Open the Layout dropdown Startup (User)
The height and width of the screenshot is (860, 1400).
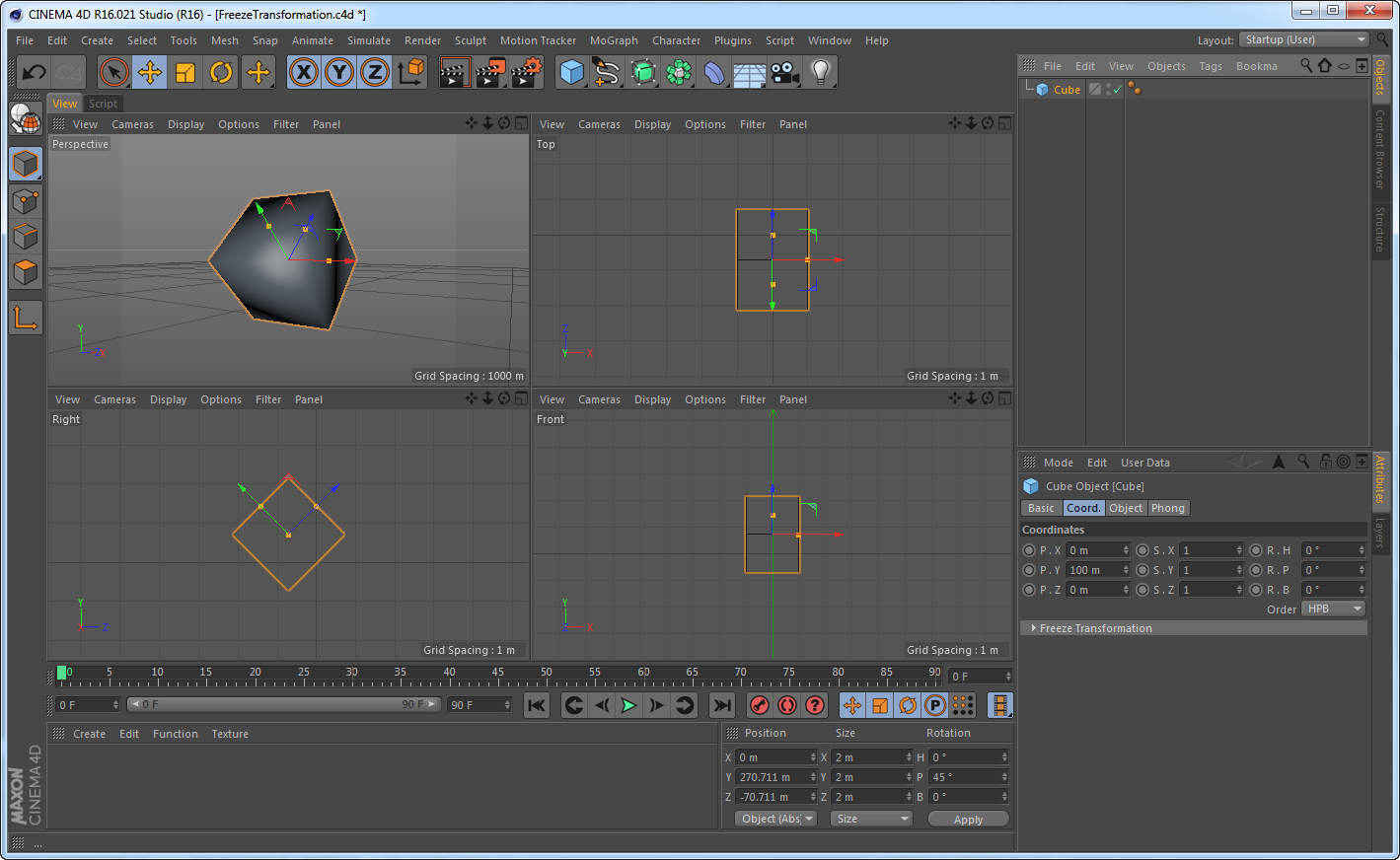point(1304,39)
